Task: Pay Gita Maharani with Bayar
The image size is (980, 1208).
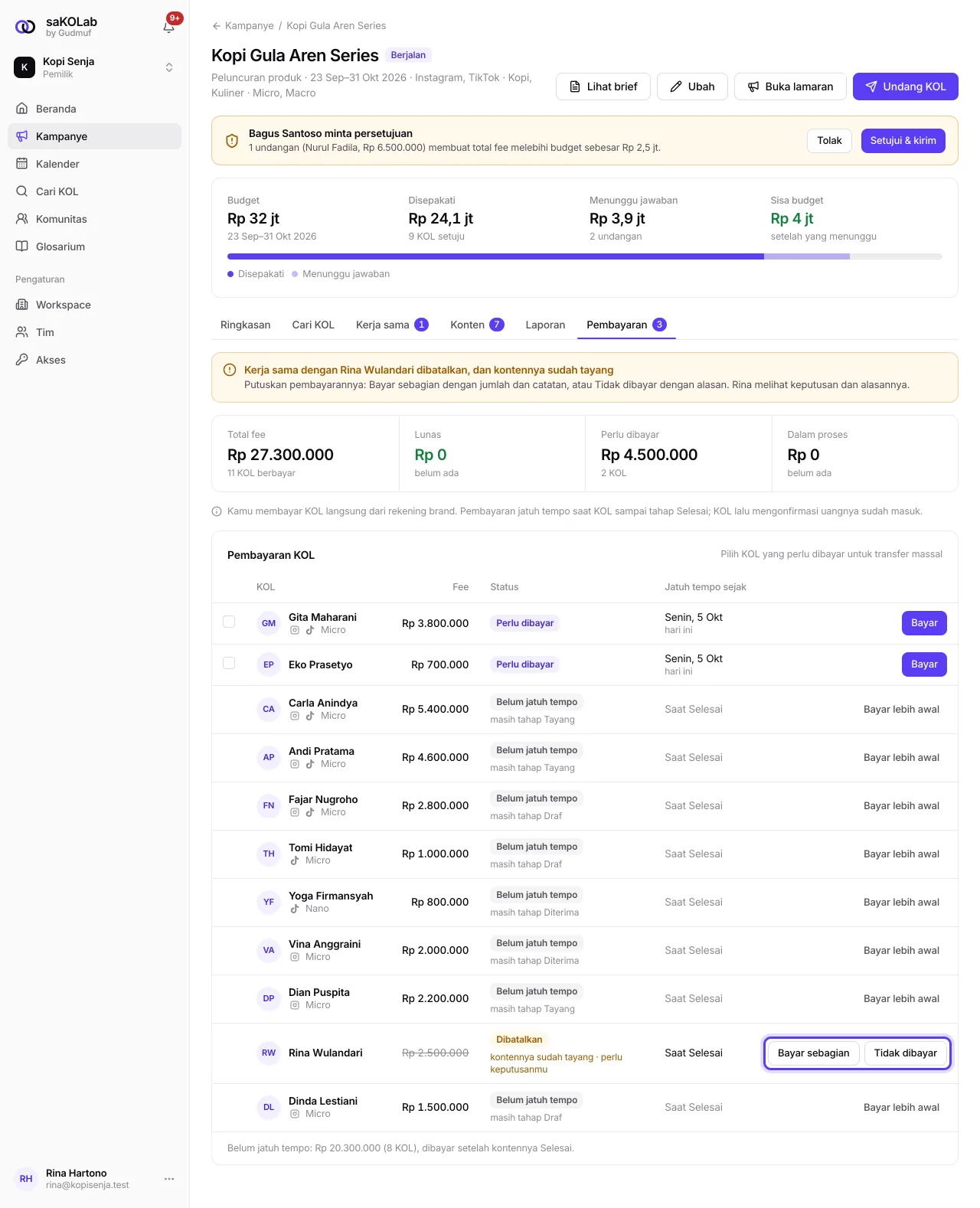Action: 924,623
